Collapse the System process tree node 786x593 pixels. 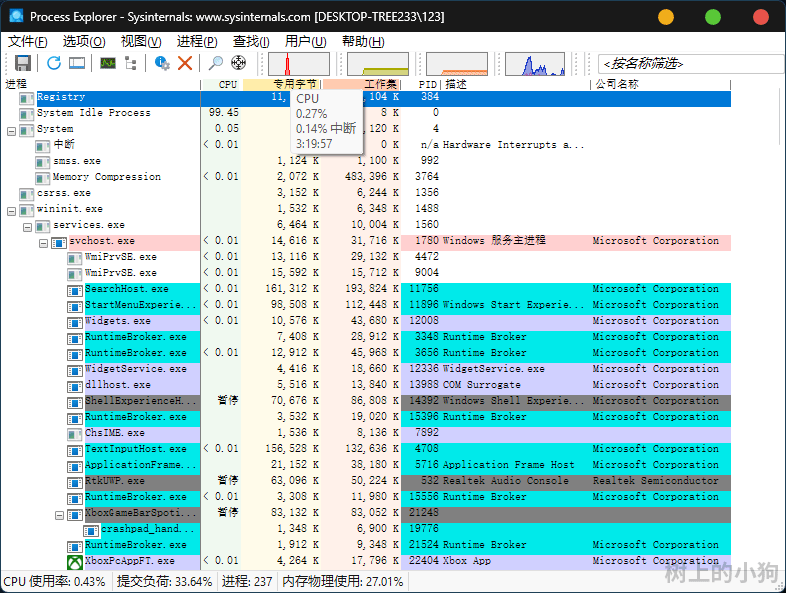point(11,130)
